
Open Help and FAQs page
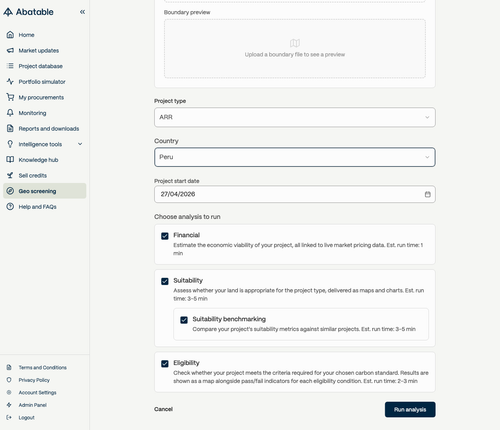[x=45, y=207]
